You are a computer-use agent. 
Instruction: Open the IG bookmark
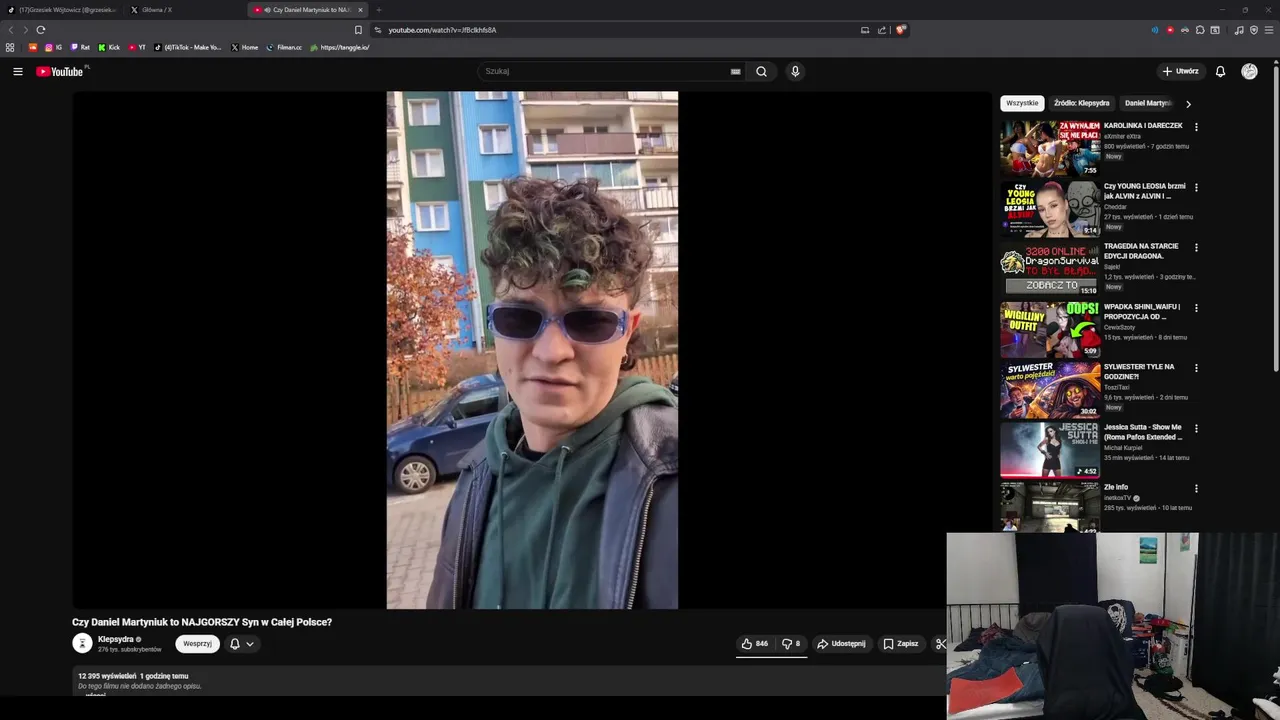(x=53, y=47)
